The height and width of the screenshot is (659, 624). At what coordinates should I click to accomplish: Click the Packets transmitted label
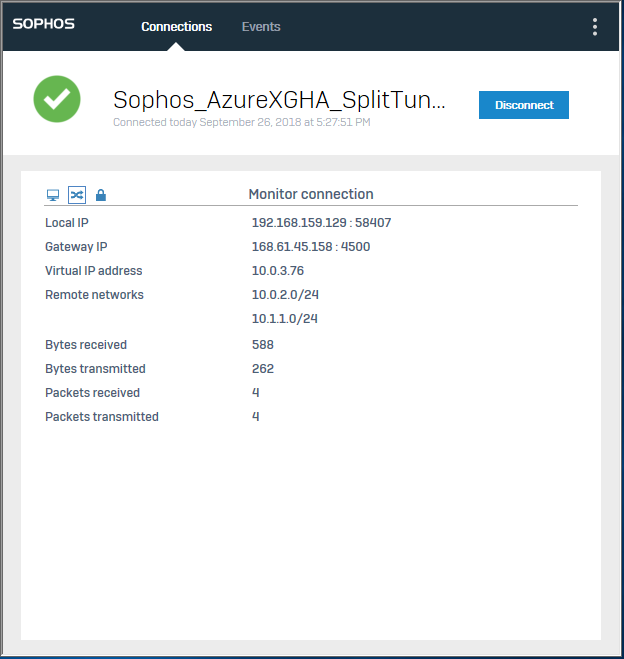pyautogui.click(x=102, y=417)
